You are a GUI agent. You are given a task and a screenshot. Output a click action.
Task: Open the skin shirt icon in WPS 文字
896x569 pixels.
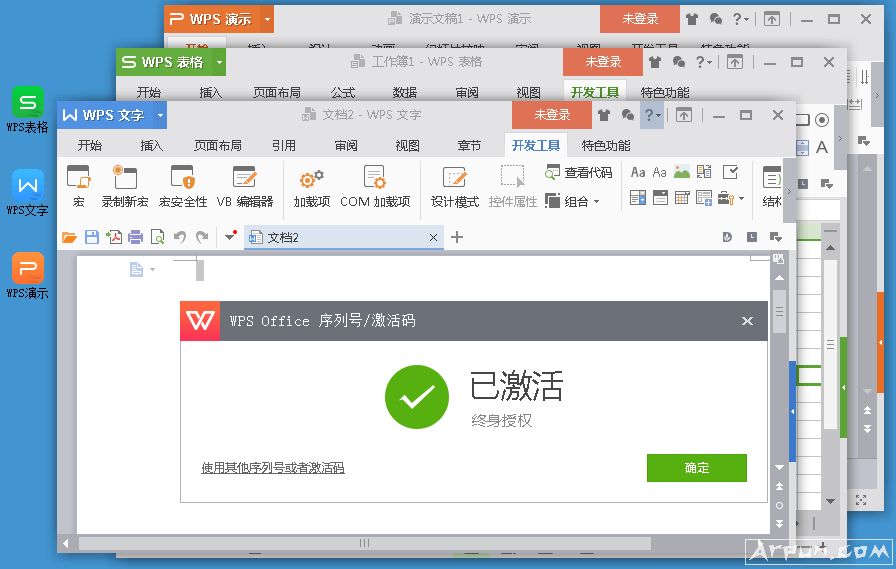click(604, 115)
